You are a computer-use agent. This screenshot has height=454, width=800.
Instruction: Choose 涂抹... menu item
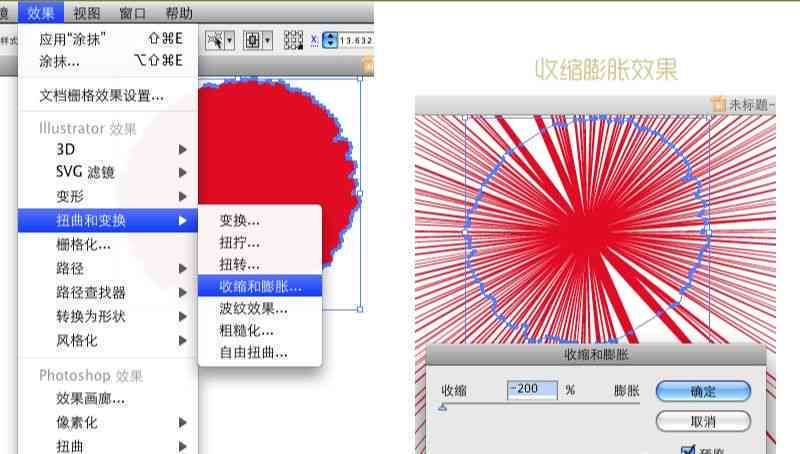coord(108,61)
